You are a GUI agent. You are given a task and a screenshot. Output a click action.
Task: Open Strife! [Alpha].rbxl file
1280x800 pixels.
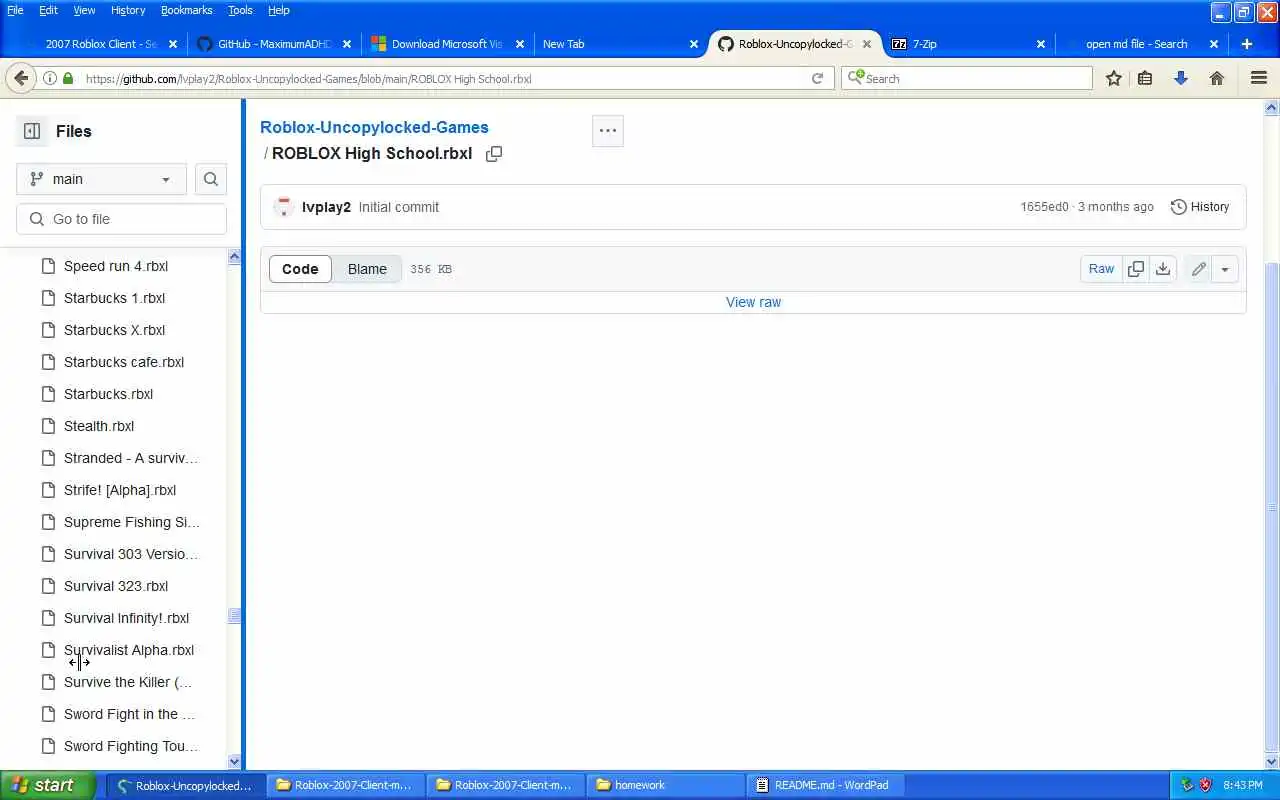(120, 490)
